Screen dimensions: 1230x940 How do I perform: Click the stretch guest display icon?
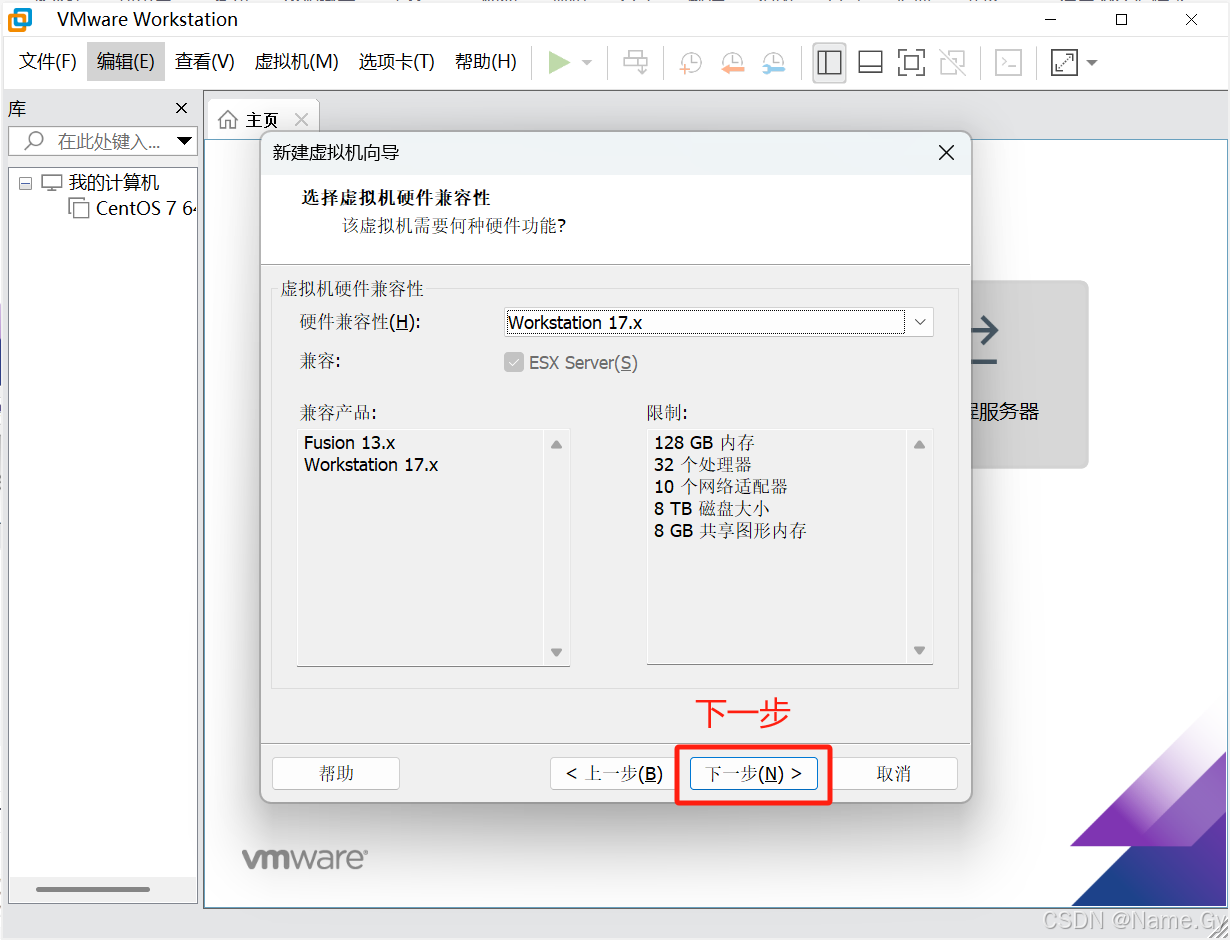click(x=1064, y=63)
